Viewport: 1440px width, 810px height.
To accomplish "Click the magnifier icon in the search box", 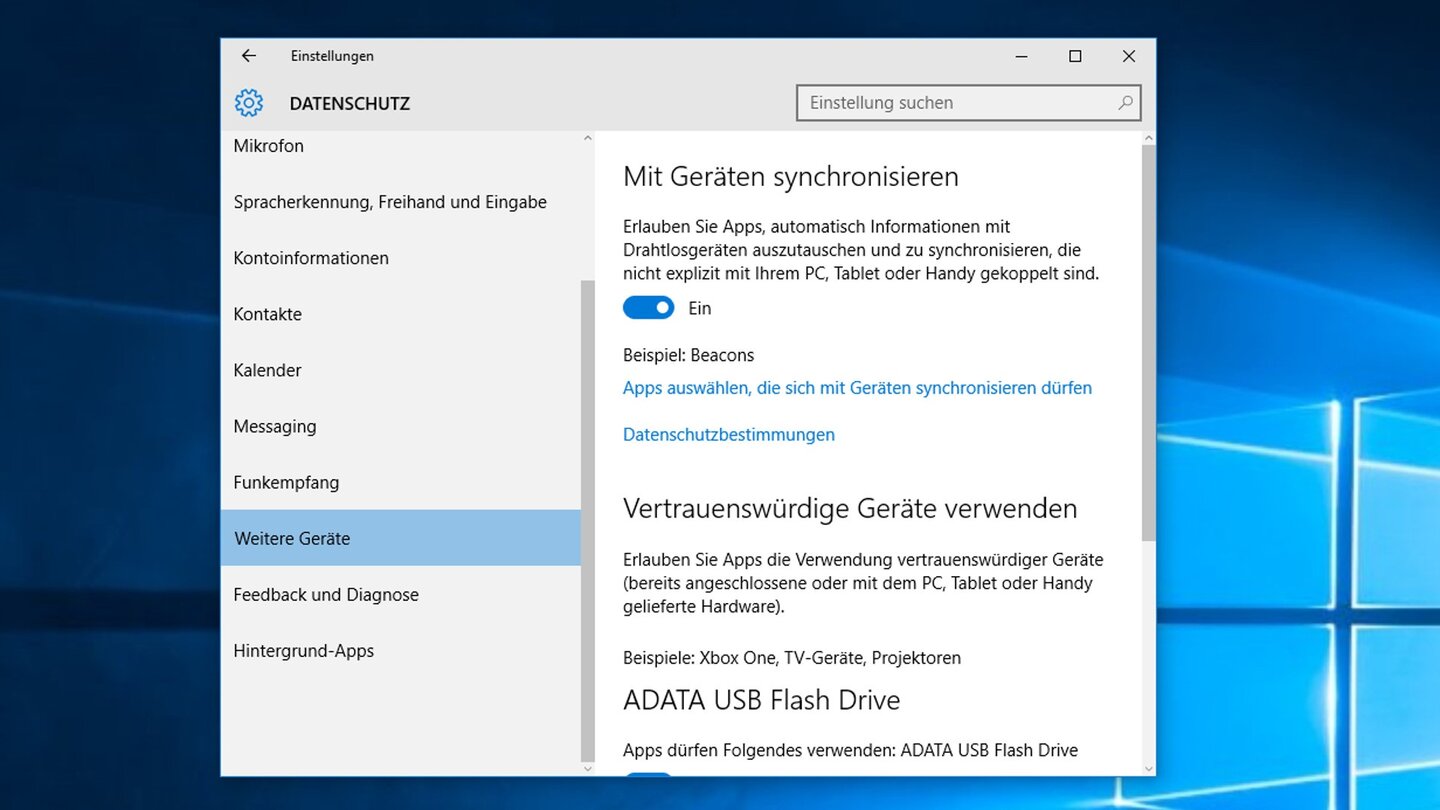I will pos(1125,103).
